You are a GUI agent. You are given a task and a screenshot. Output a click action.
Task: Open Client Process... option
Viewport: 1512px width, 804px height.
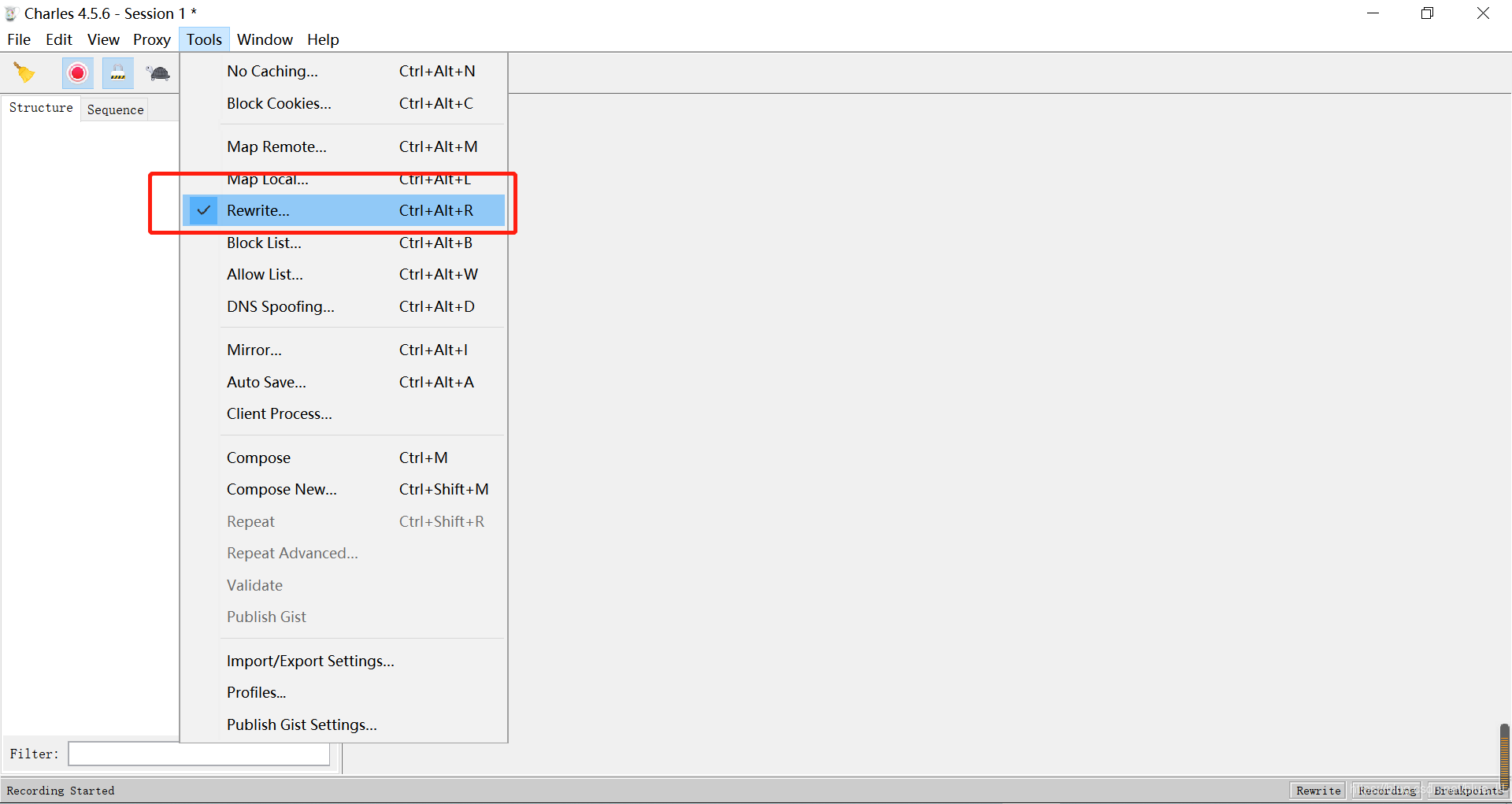click(344, 413)
